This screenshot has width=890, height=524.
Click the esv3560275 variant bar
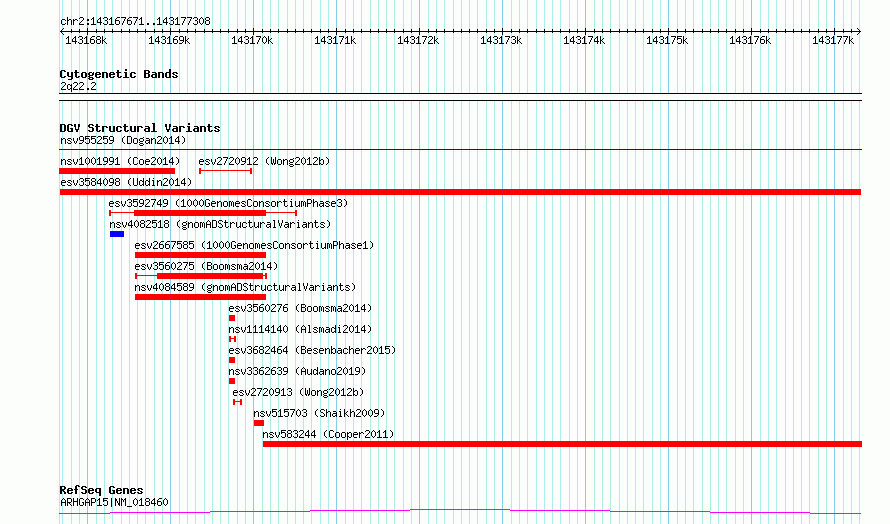click(201, 276)
